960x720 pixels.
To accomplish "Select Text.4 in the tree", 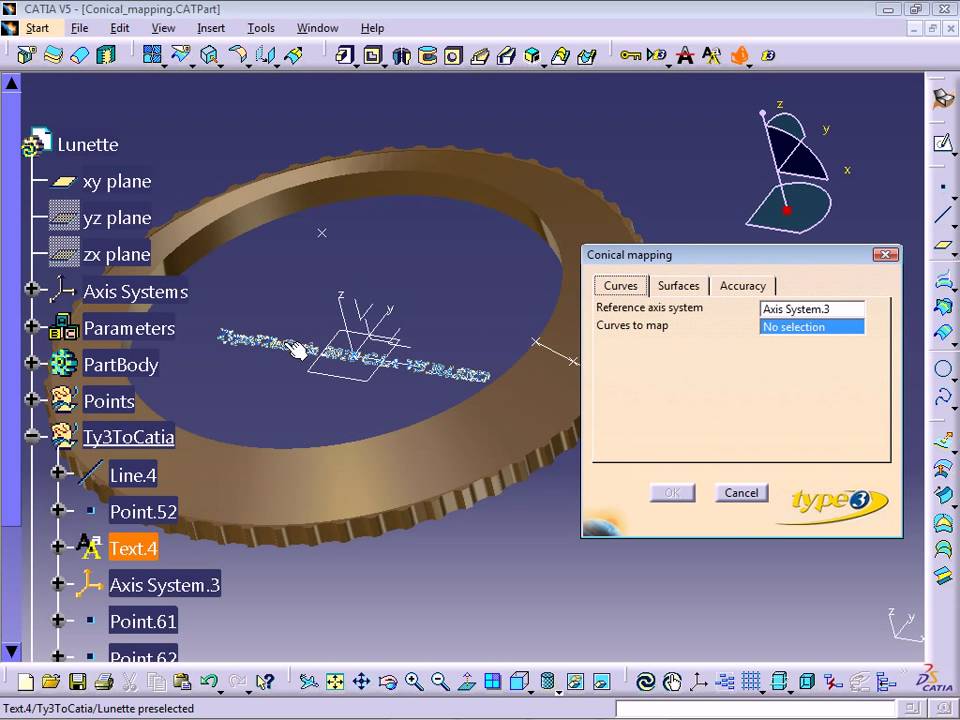I will pos(133,548).
